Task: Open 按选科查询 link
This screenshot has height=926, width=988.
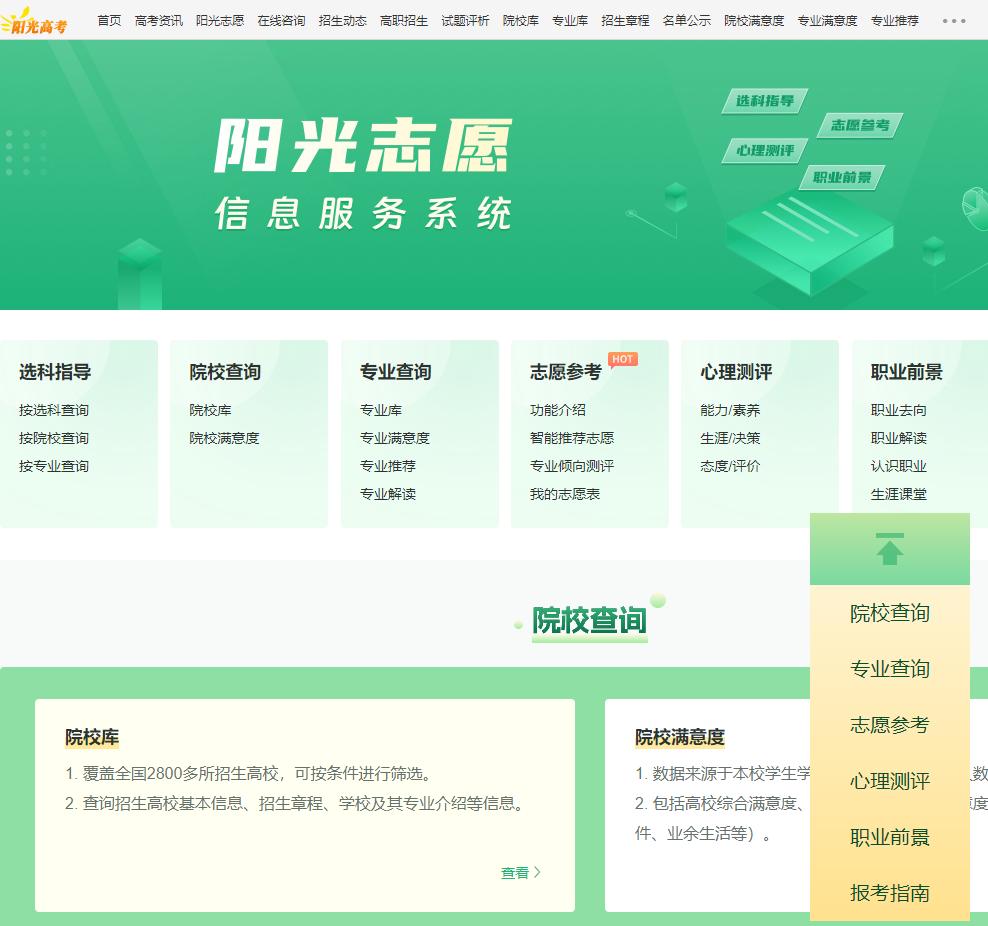Action: click(54, 410)
